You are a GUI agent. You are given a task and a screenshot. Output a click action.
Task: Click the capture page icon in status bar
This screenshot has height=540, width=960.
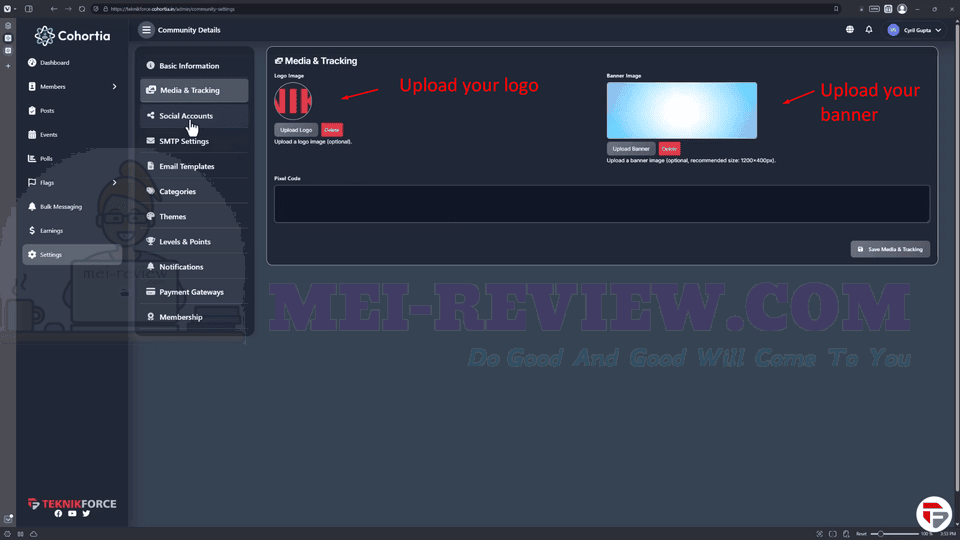coord(819,534)
